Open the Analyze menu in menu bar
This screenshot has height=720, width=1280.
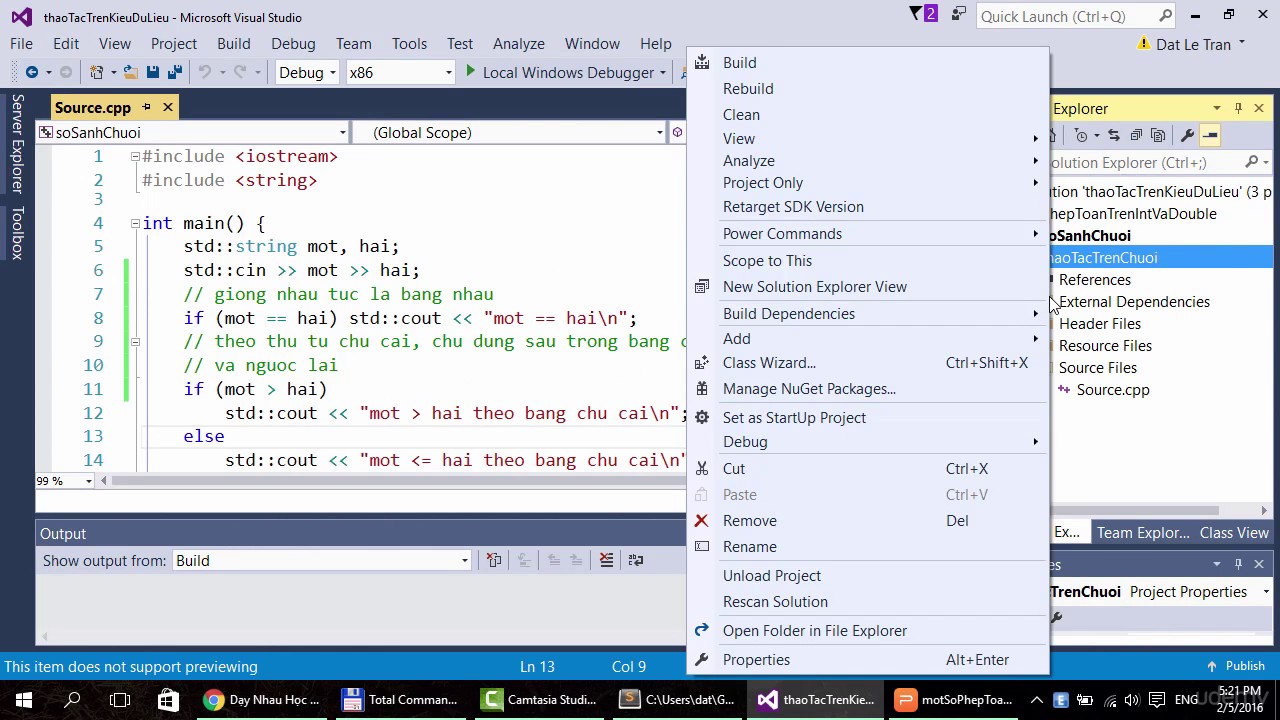(x=518, y=44)
